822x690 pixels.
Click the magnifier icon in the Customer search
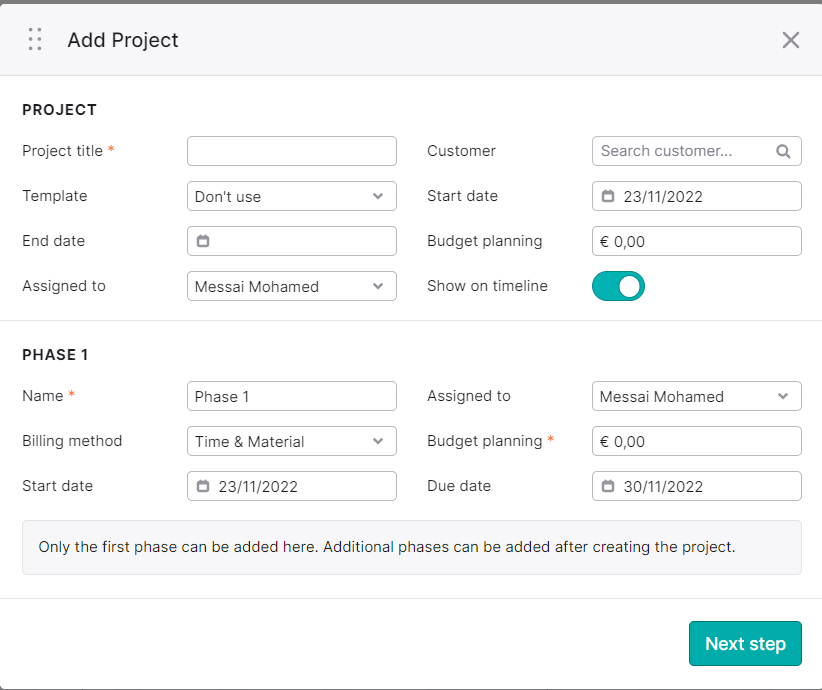pyautogui.click(x=783, y=152)
